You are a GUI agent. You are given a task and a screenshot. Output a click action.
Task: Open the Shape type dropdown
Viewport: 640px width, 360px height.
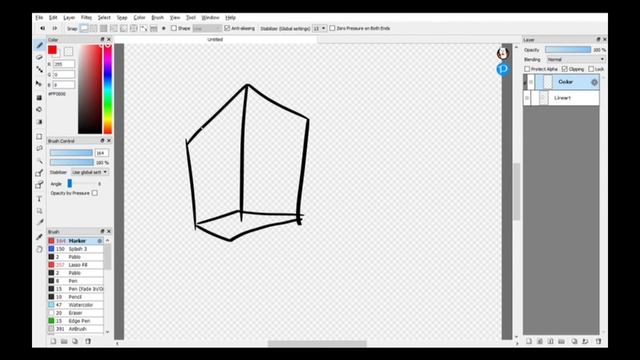tap(207, 28)
